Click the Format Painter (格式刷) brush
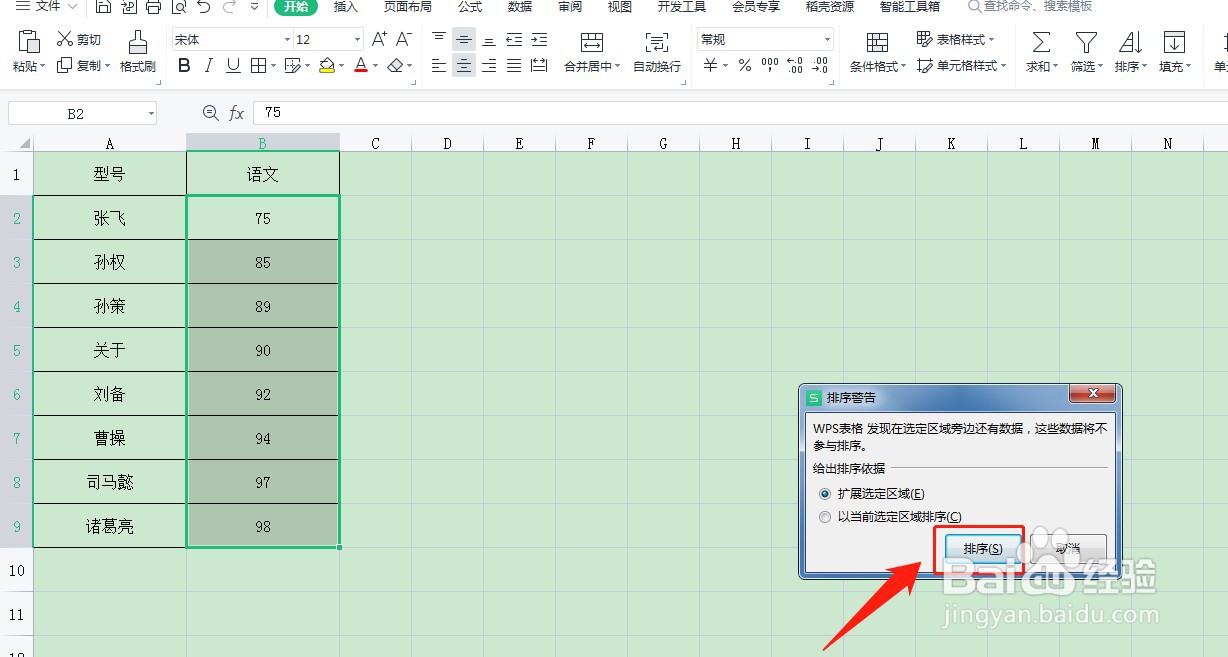This screenshot has height=657, width=1228. coord(138,42)
